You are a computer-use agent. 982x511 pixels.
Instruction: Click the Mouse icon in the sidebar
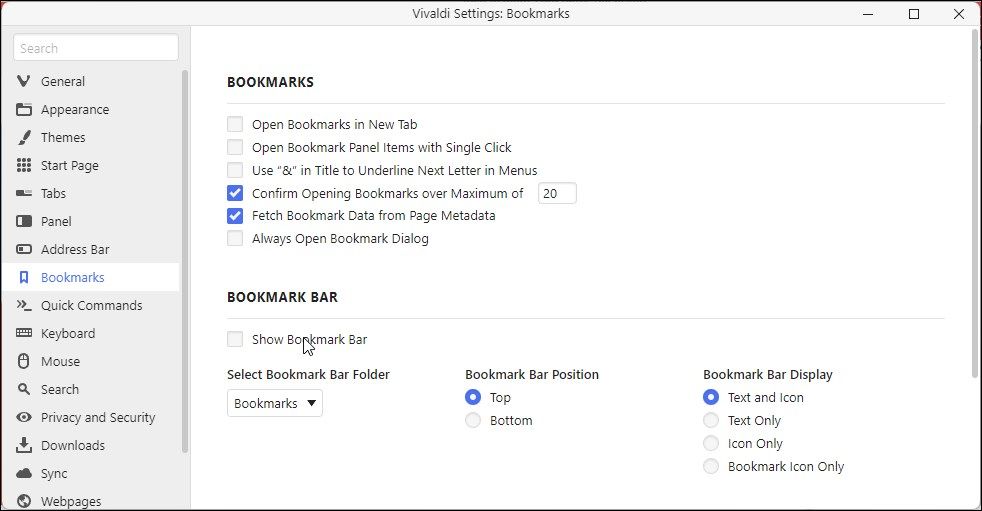[24, 362]
